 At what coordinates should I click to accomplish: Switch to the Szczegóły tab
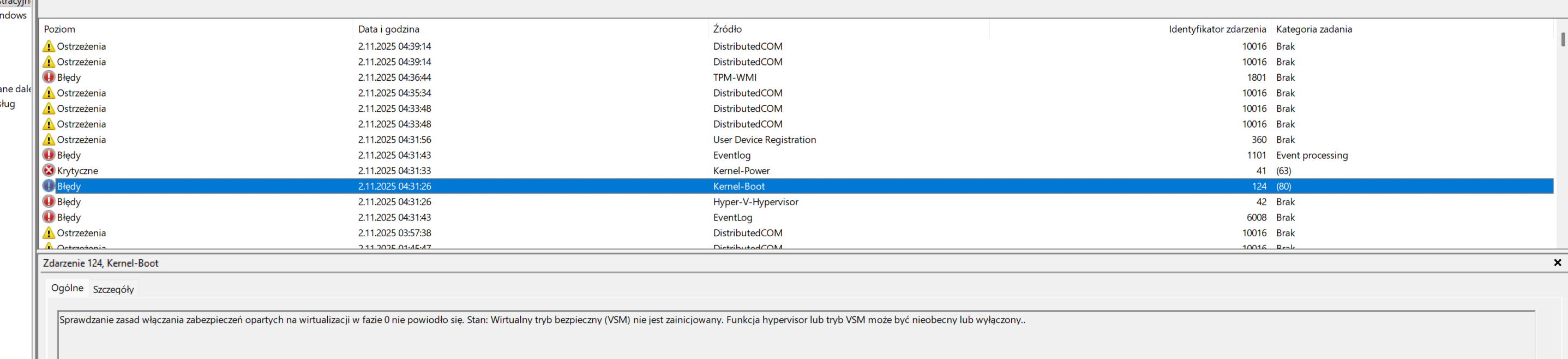[113, 290]
